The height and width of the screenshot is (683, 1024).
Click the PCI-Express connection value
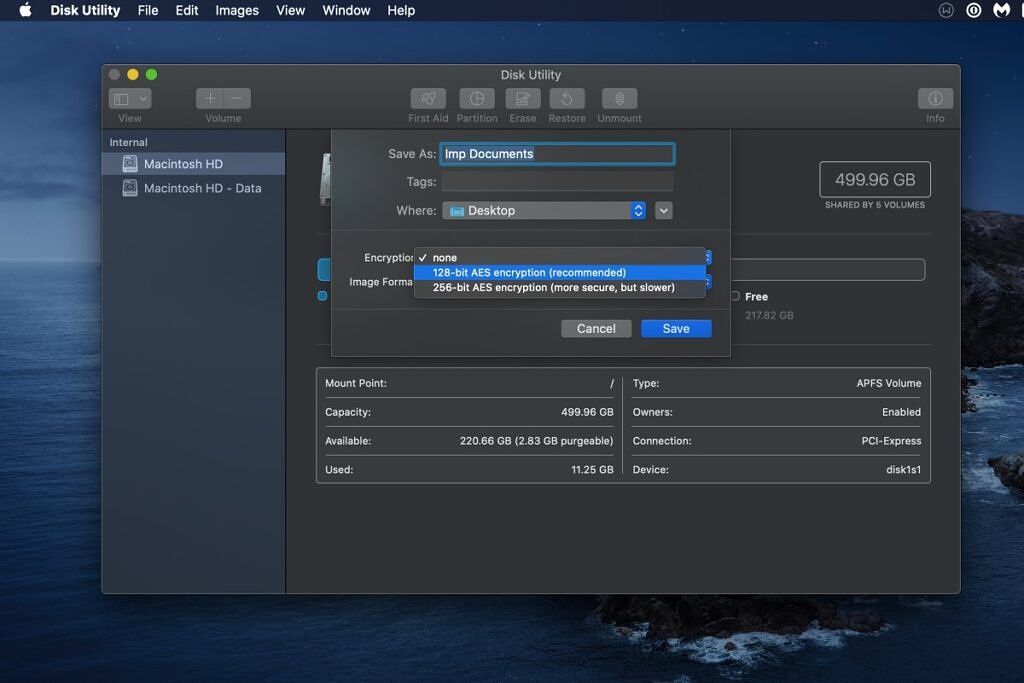891,441
